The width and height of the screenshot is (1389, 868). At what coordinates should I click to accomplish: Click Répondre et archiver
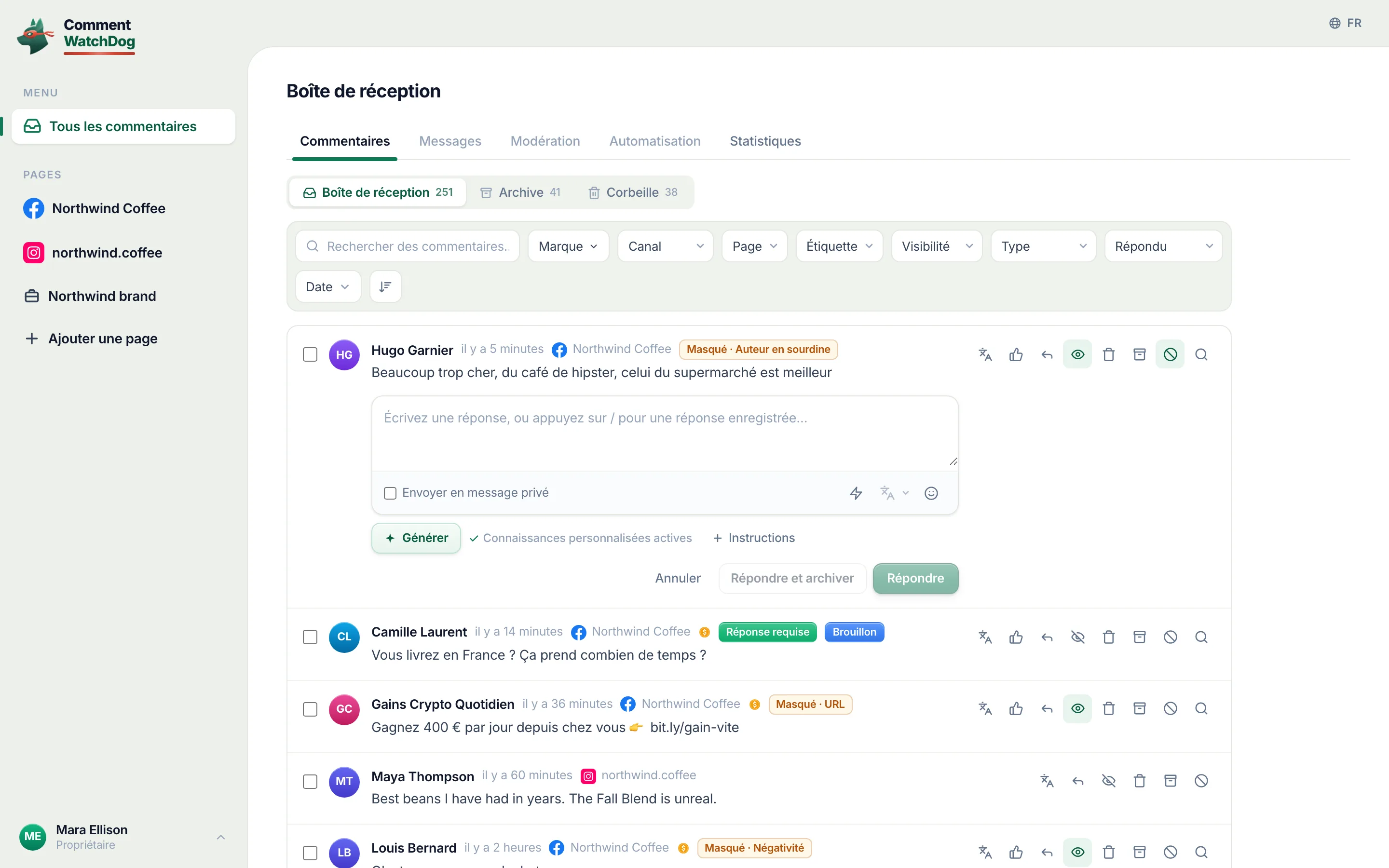pyautogui.click(x=792, y=578)
